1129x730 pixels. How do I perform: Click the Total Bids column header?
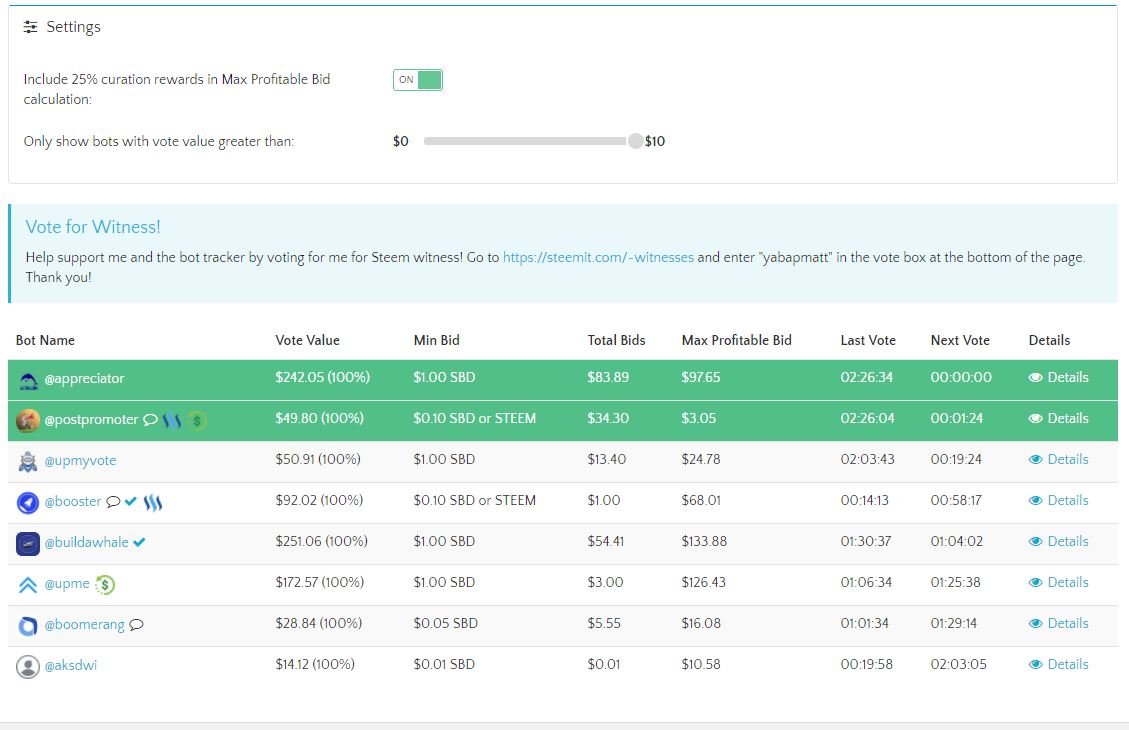(x=616, y=341)
